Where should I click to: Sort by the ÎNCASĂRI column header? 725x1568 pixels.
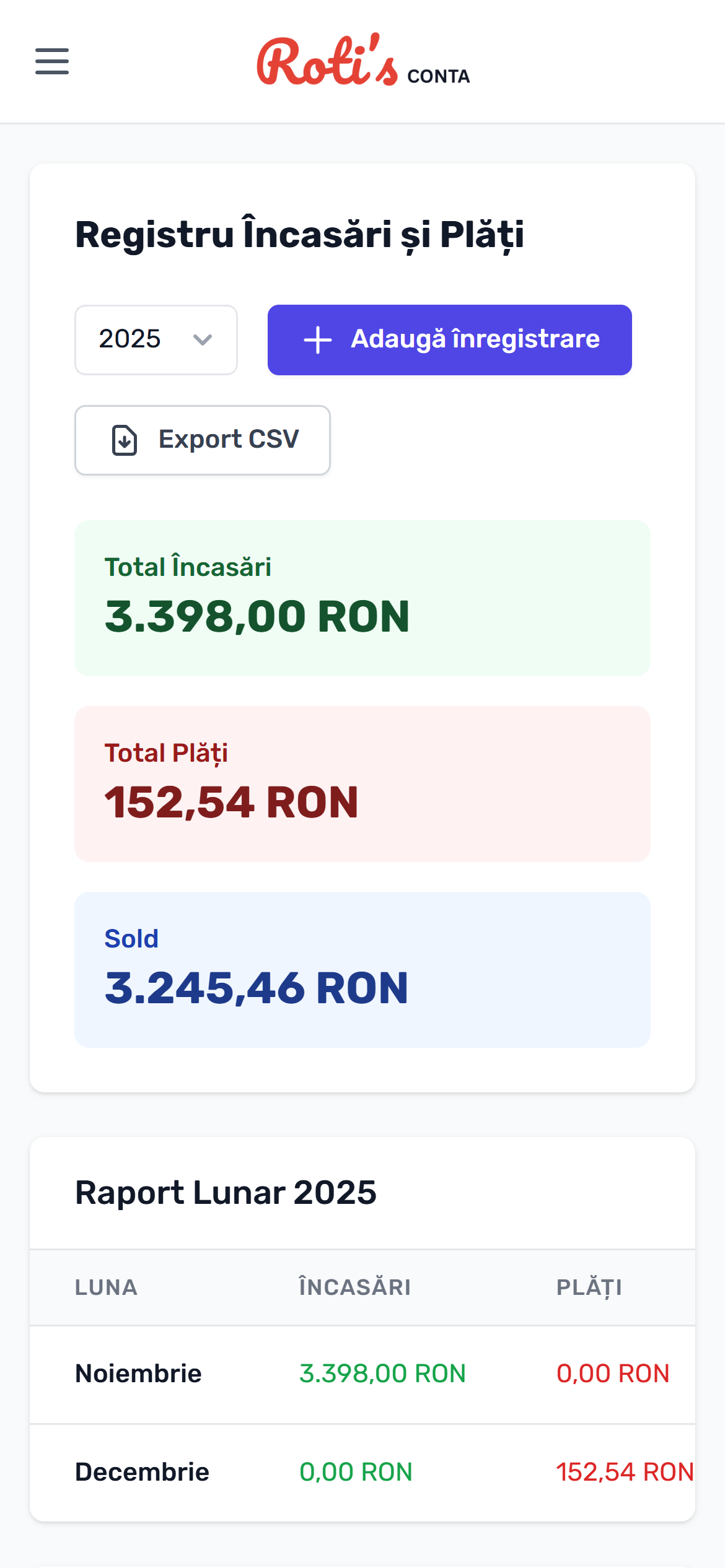353,1288
